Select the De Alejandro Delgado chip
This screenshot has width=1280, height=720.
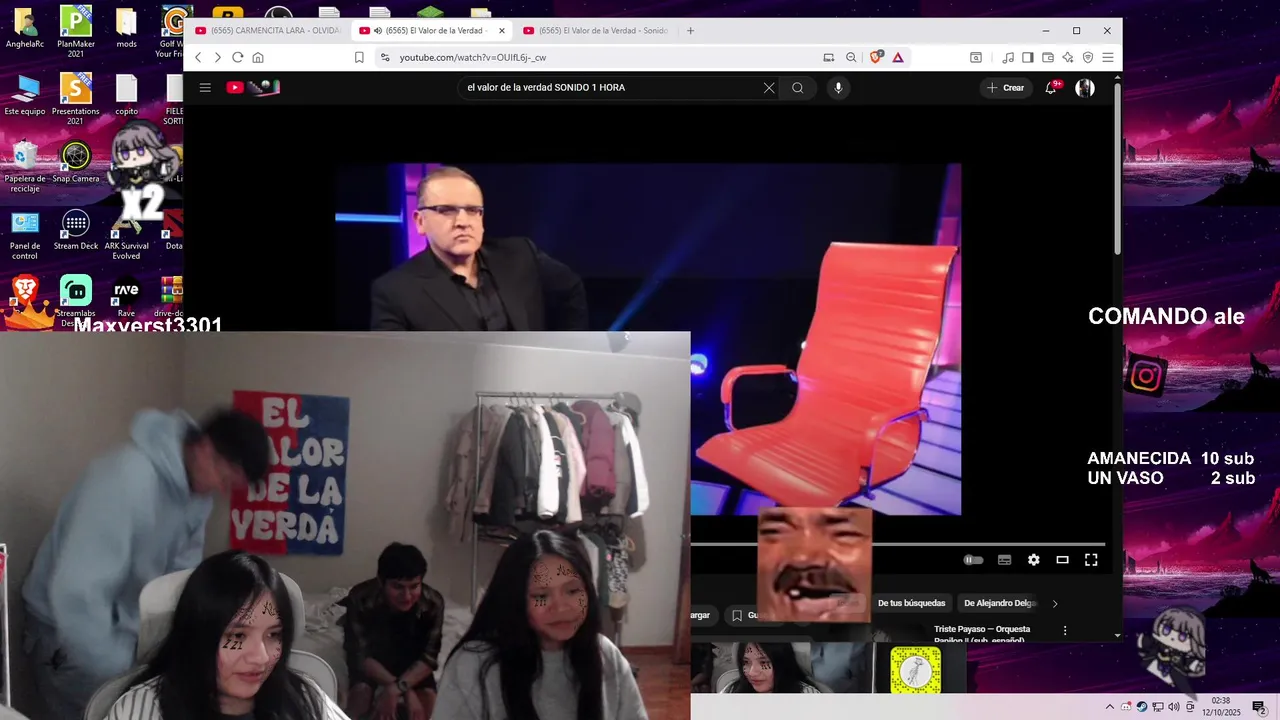click(999, 603)
